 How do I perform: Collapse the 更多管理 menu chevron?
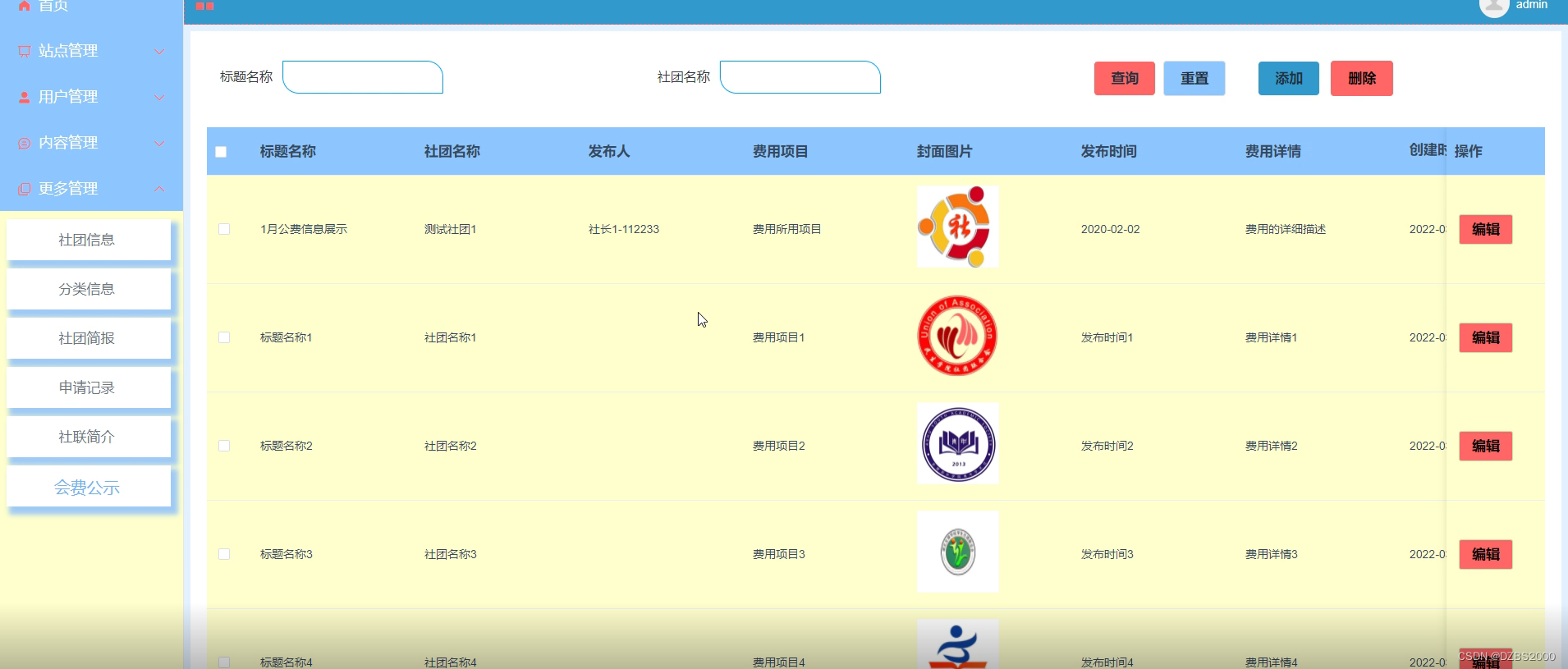[159, 189]
